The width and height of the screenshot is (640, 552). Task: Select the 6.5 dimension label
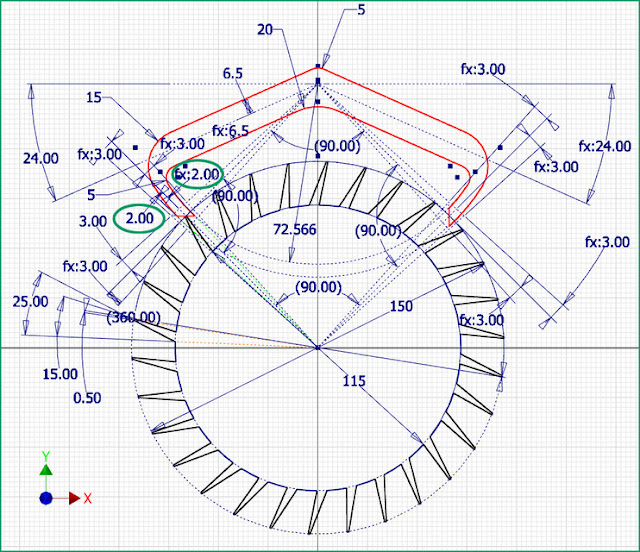click(233, 73)
